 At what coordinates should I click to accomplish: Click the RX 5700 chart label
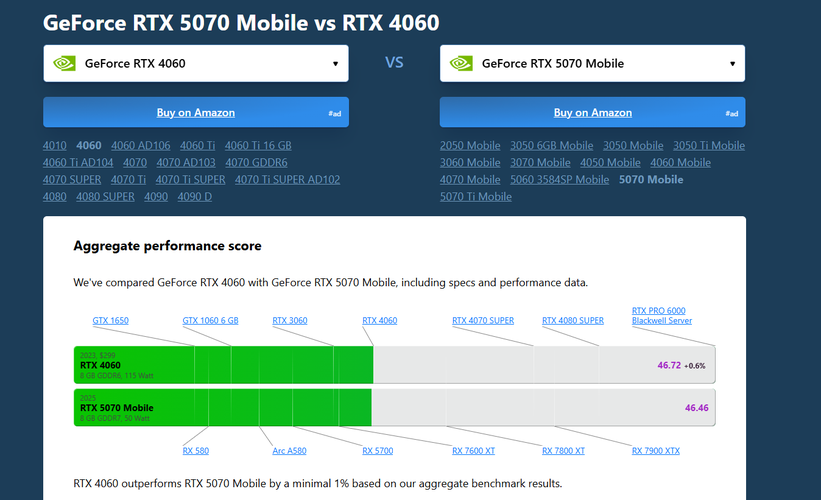[378, 451]
